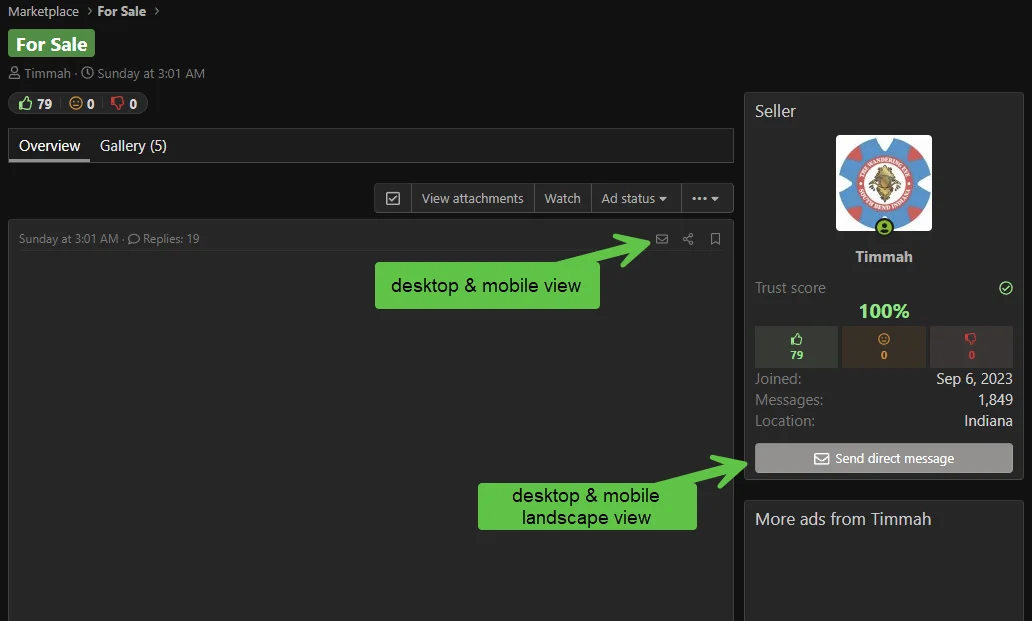Click the Indiana location value
This screenshot has width=1032, height=621.
[x=989, y=421]
